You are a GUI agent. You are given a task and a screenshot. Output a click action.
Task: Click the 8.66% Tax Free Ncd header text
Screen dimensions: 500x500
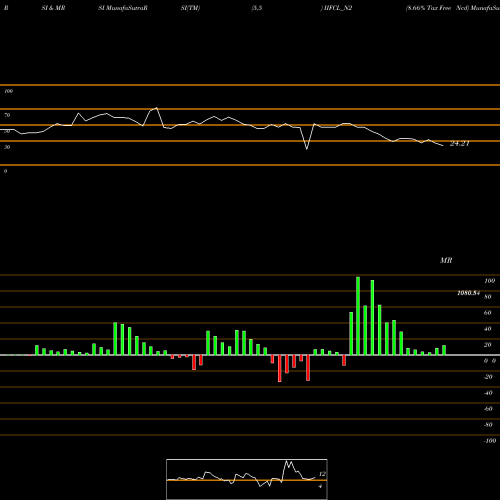point(437,8)
